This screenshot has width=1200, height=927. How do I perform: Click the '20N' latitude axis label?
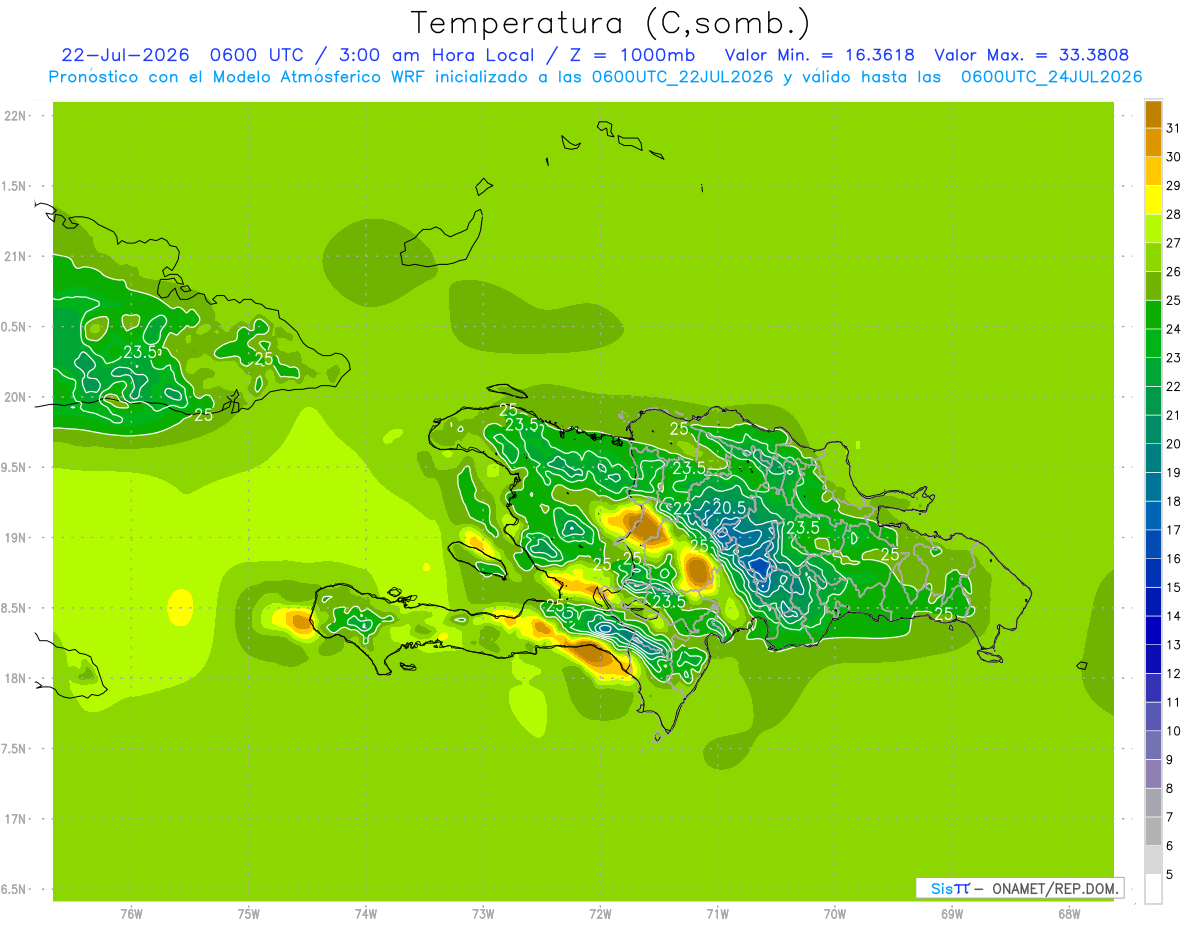[16, 397]
